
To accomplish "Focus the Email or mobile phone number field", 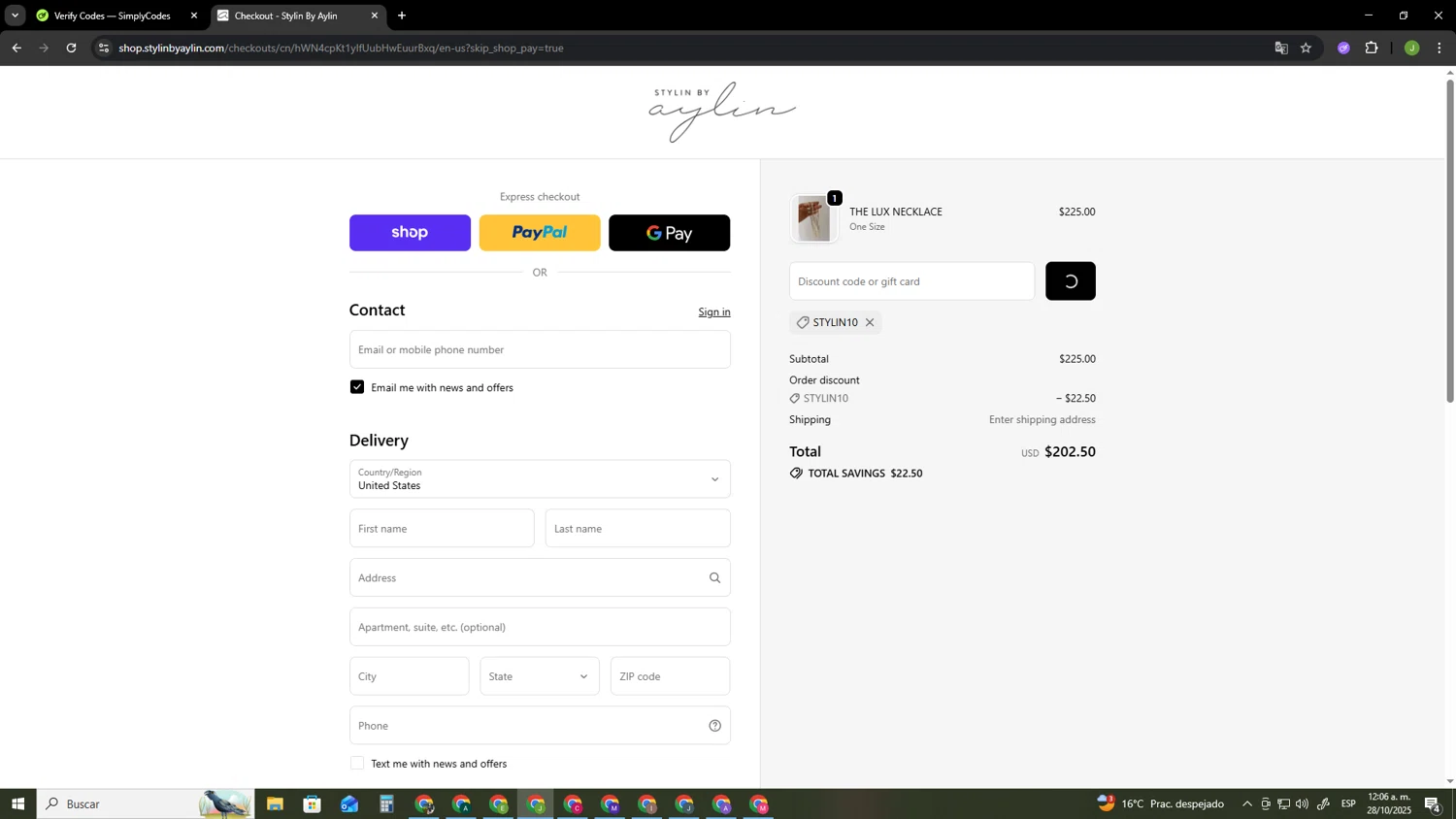I will click(x=540, y=349).
